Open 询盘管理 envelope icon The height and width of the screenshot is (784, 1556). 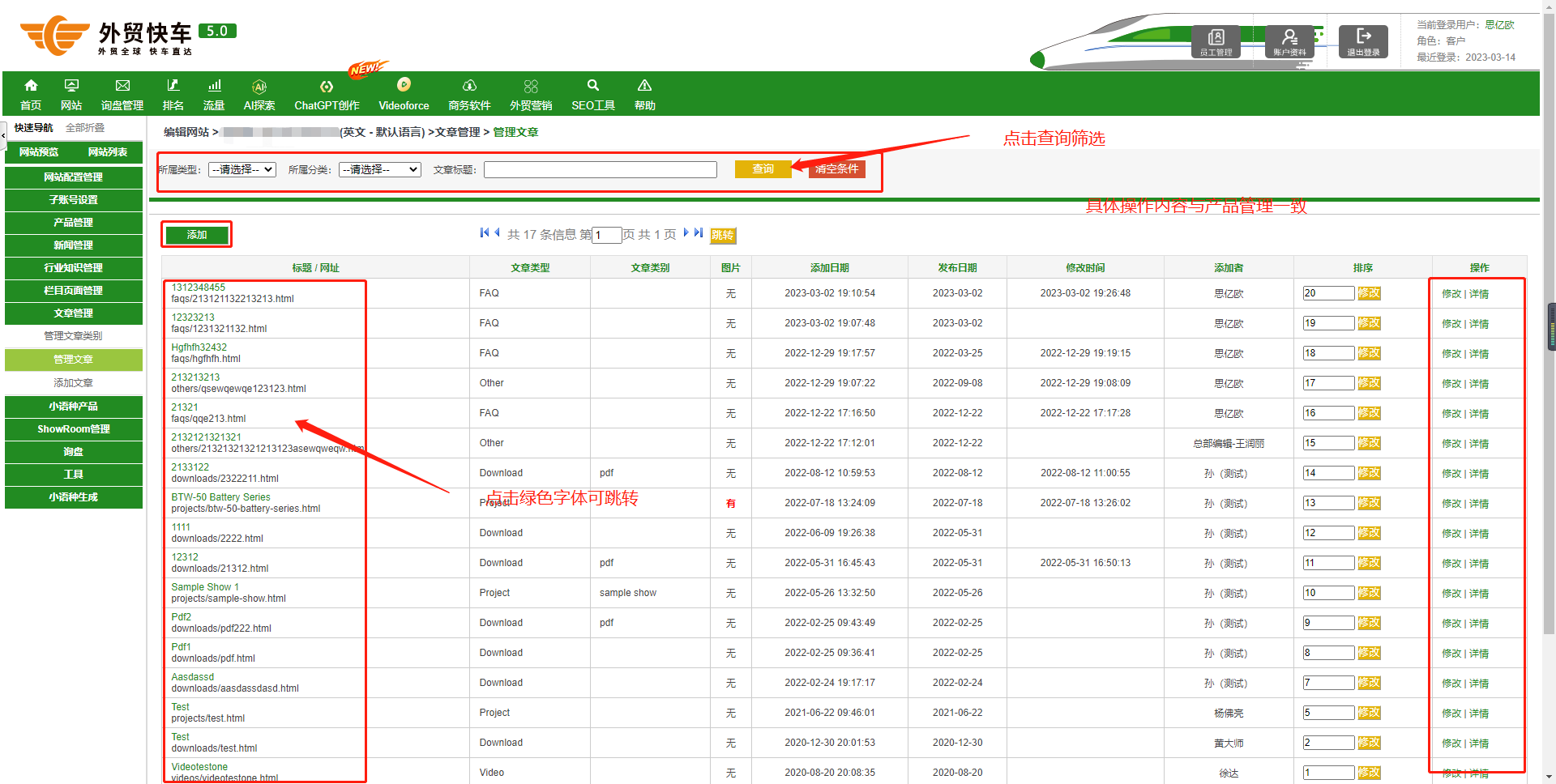122,86
